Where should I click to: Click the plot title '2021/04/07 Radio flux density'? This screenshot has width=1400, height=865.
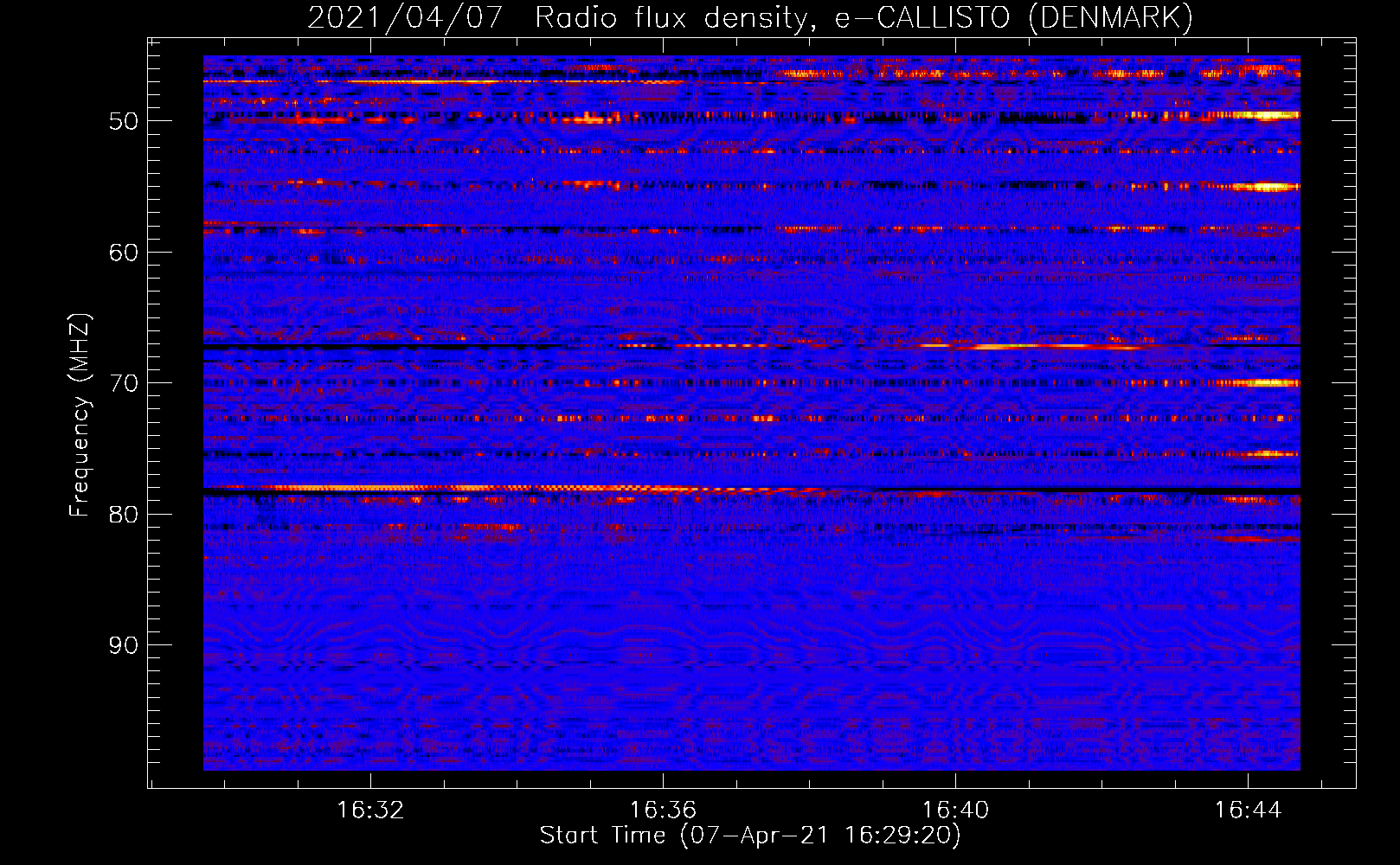750,17
